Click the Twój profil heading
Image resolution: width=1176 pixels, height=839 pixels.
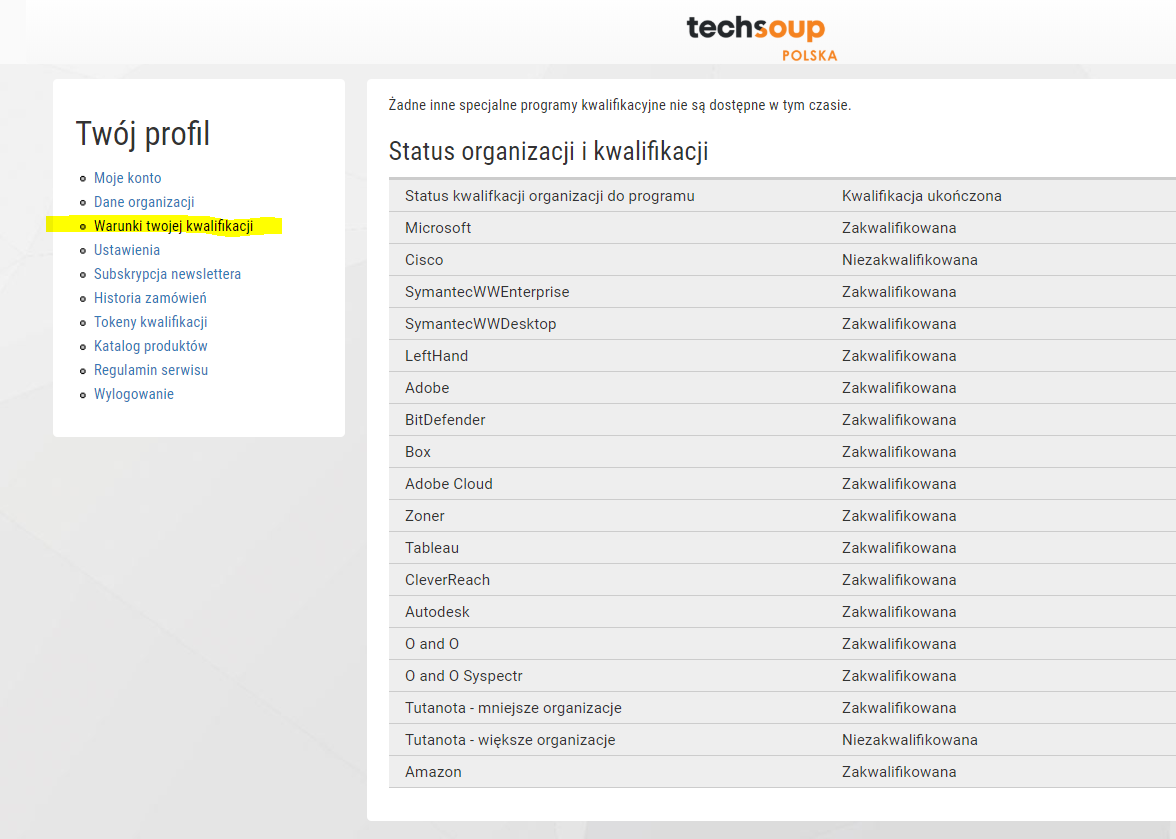coord(142,134)
